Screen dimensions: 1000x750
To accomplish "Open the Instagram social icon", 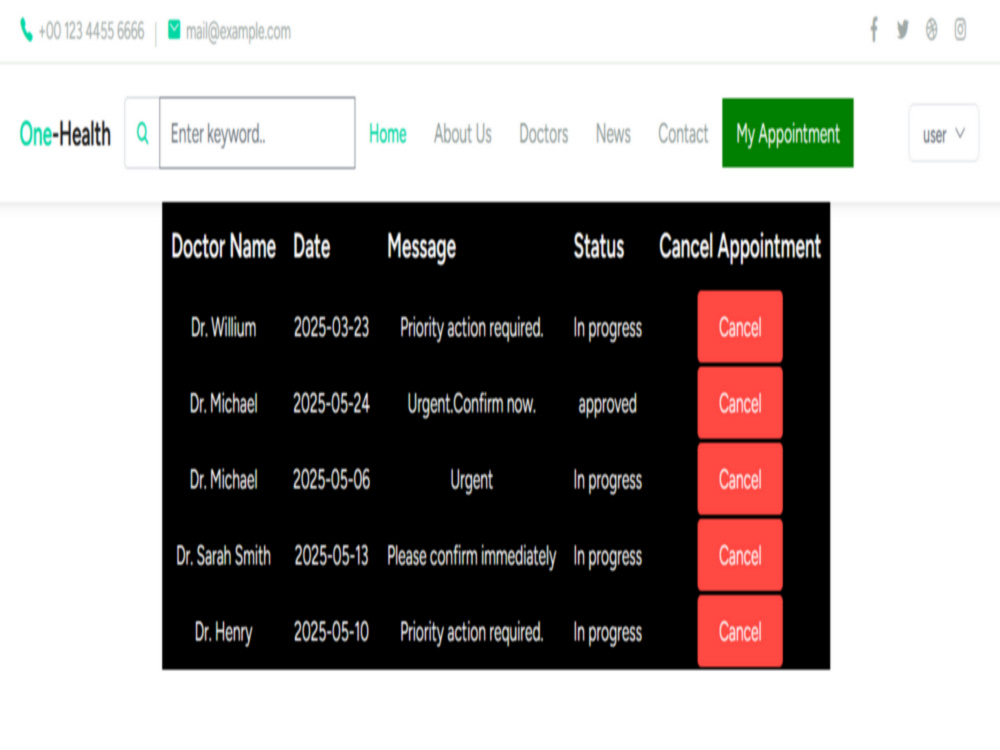I will (960, 29).
